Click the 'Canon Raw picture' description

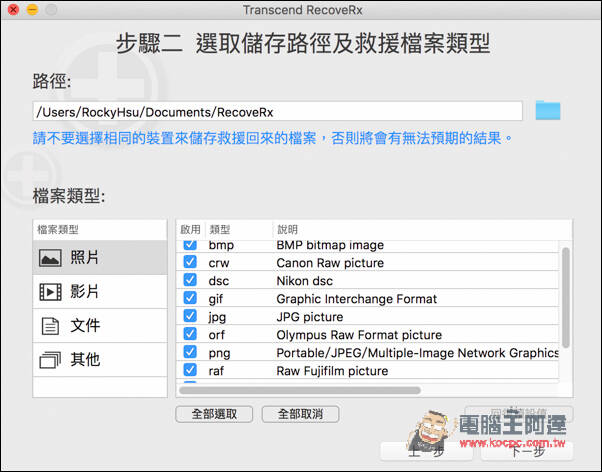(x=330, y=263)
